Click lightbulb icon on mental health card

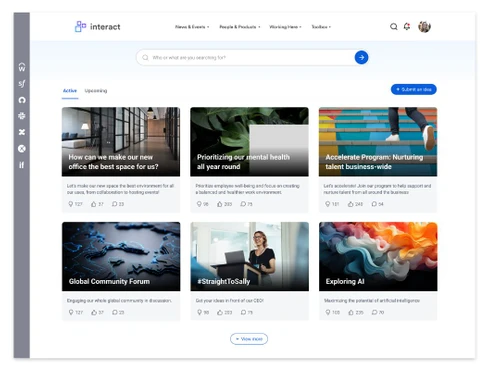[199, 204]
